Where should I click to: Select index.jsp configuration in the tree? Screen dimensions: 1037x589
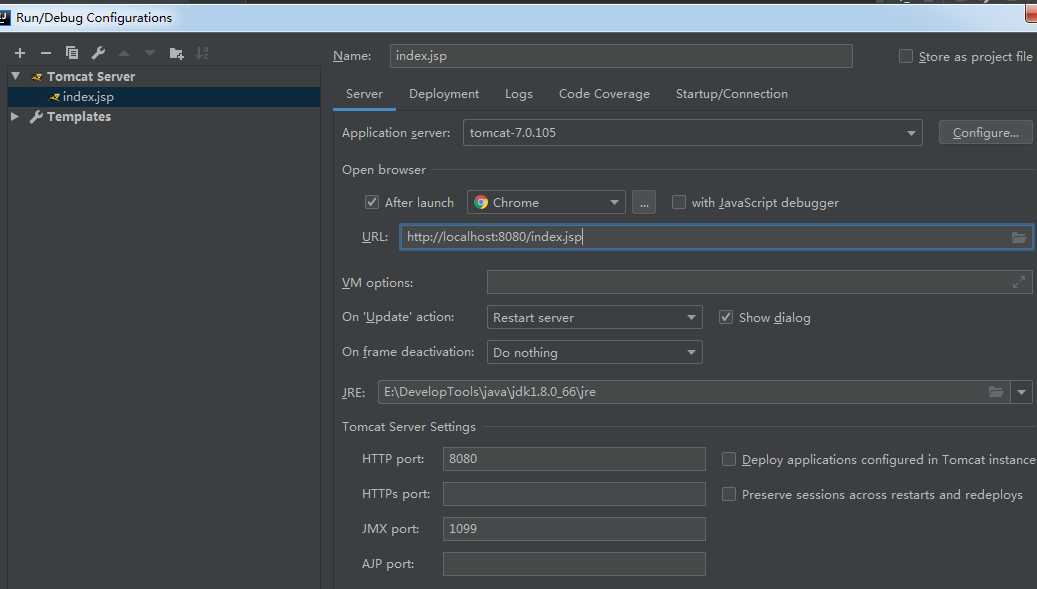coord(164,97)
